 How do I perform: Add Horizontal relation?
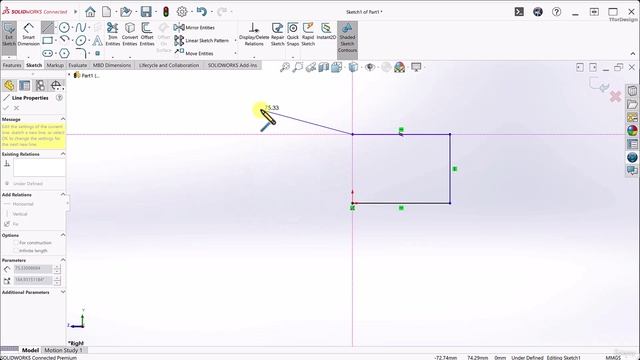coord(19,204)
